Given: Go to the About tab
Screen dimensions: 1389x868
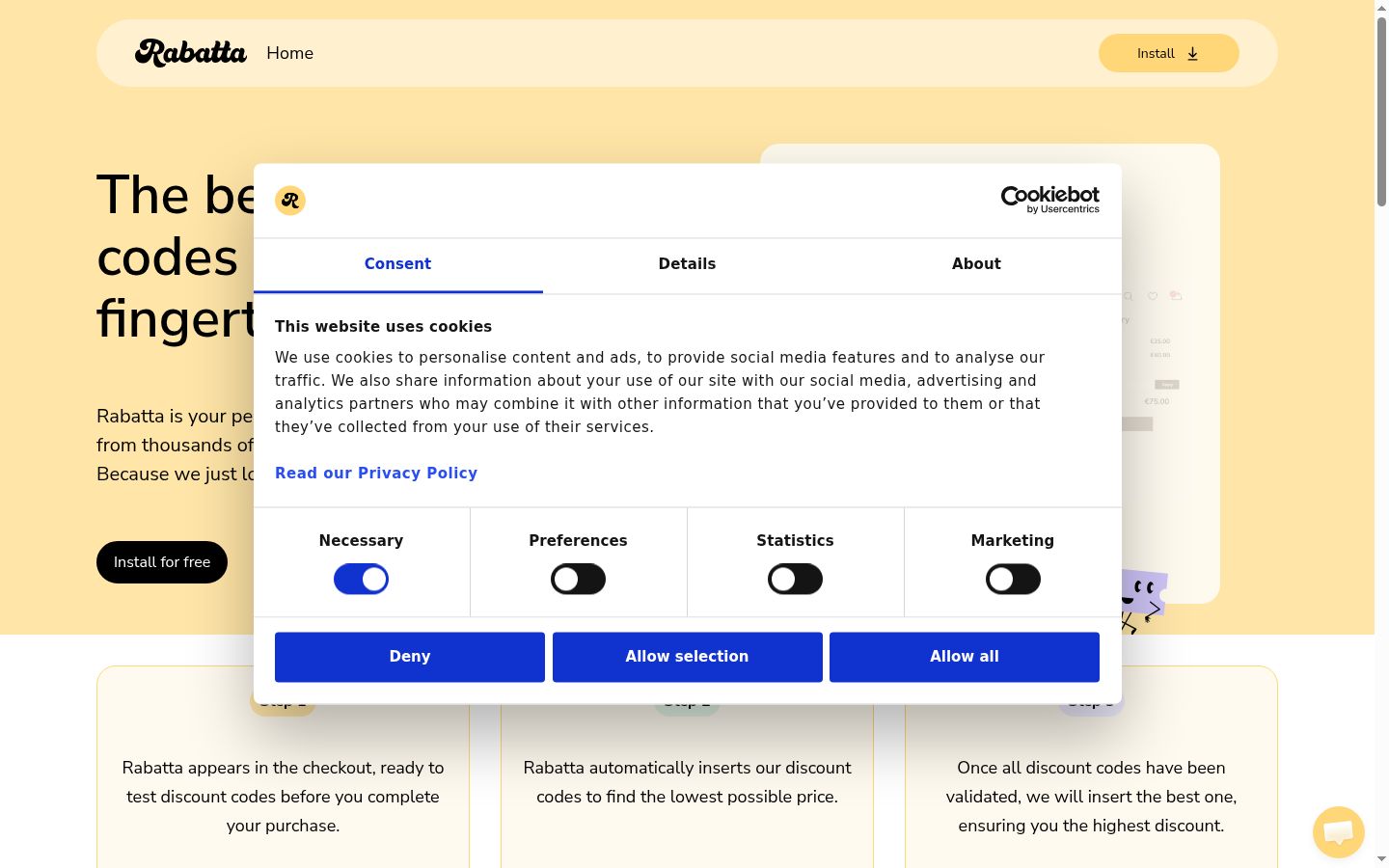Looking at the screenshot, I should (x=976, y=264).
